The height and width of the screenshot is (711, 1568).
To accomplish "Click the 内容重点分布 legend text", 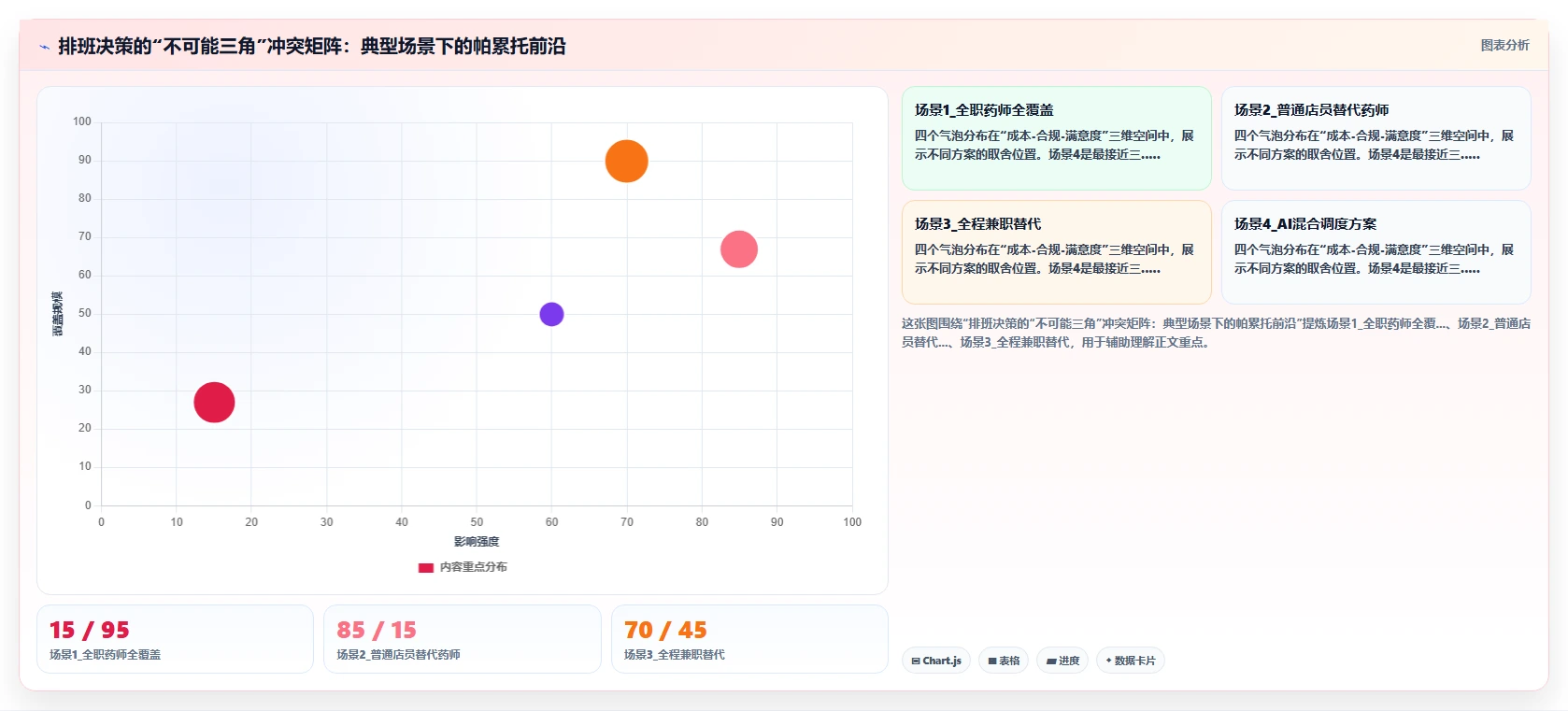I will click(x=473, y=567).
